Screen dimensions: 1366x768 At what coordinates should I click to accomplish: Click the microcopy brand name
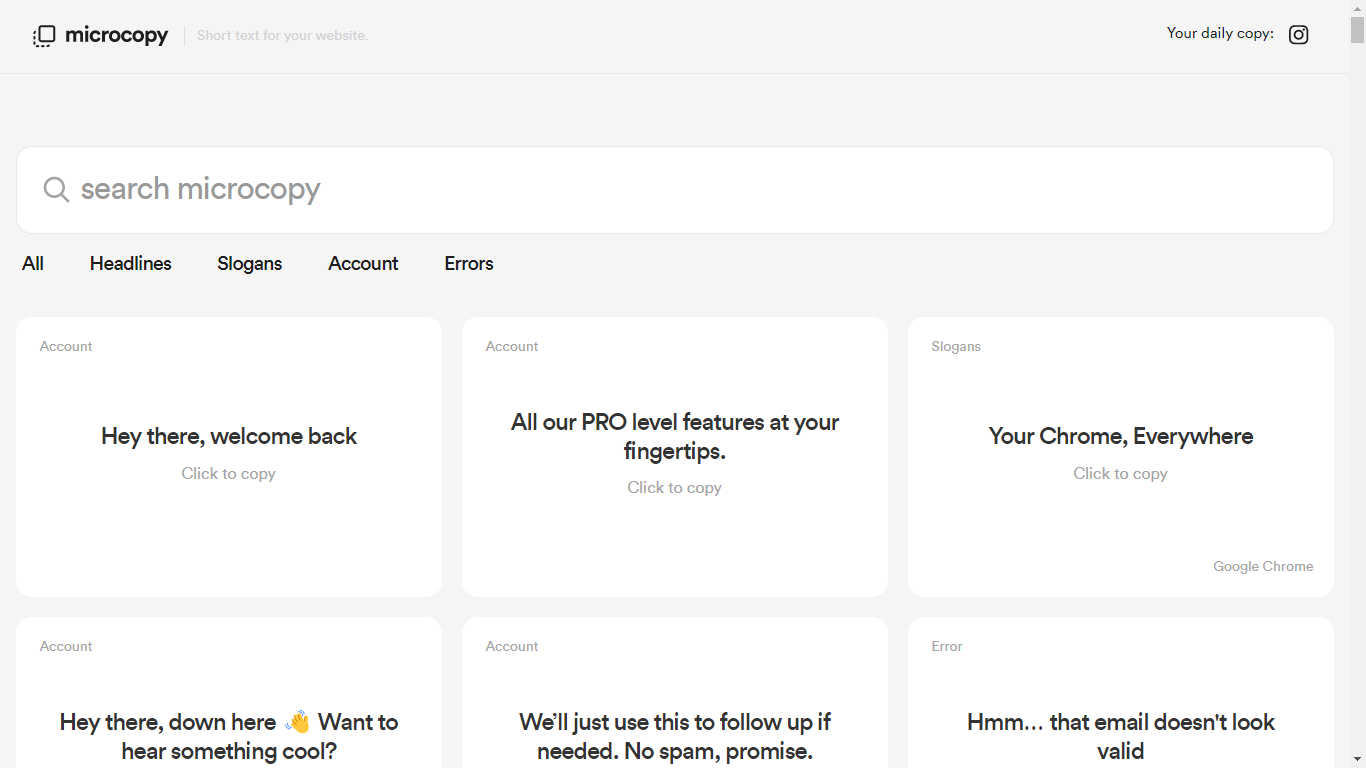117,36
